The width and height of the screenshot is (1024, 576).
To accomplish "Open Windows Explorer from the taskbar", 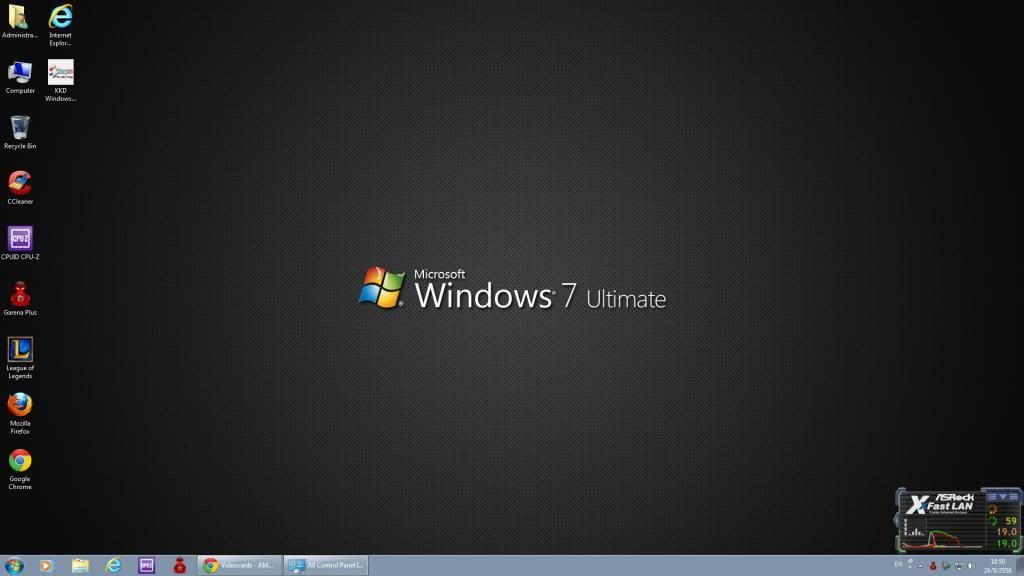I will coord(80,566).
